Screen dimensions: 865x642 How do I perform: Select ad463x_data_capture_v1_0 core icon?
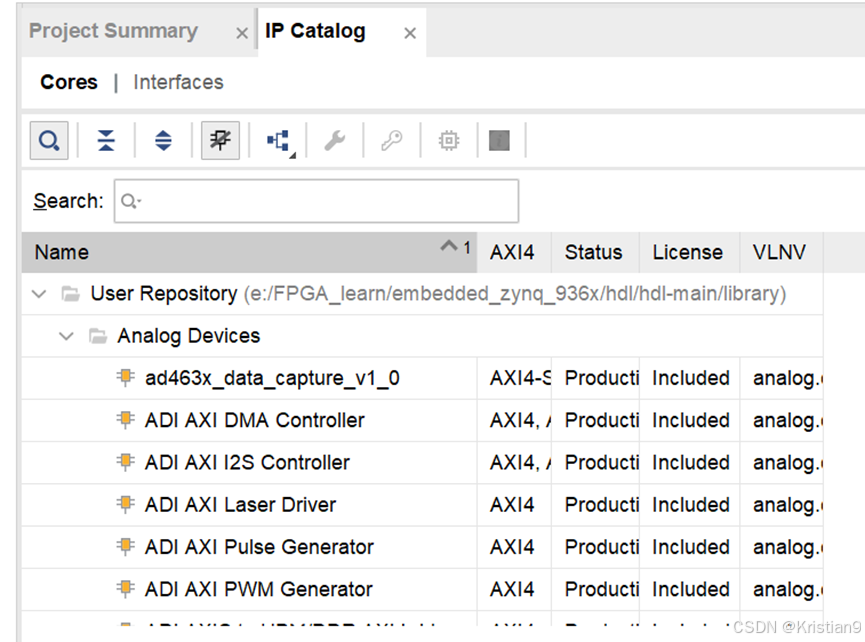[x=126, y=378]
